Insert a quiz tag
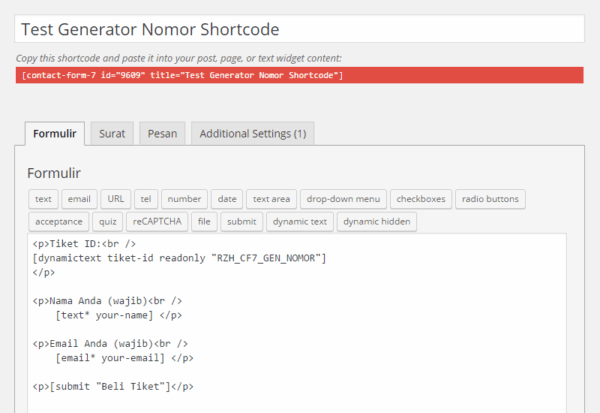The image size is (600, 413). 108,222
